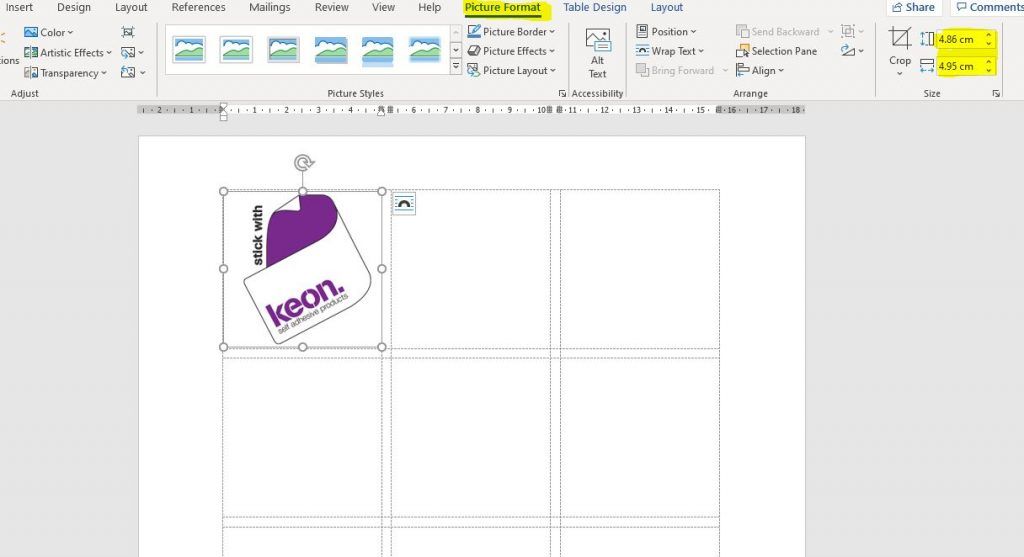Decrease picture width with down spinner
Viewport: 1024px width, 557px height.
pyautogui.click(x=989, y=70)
